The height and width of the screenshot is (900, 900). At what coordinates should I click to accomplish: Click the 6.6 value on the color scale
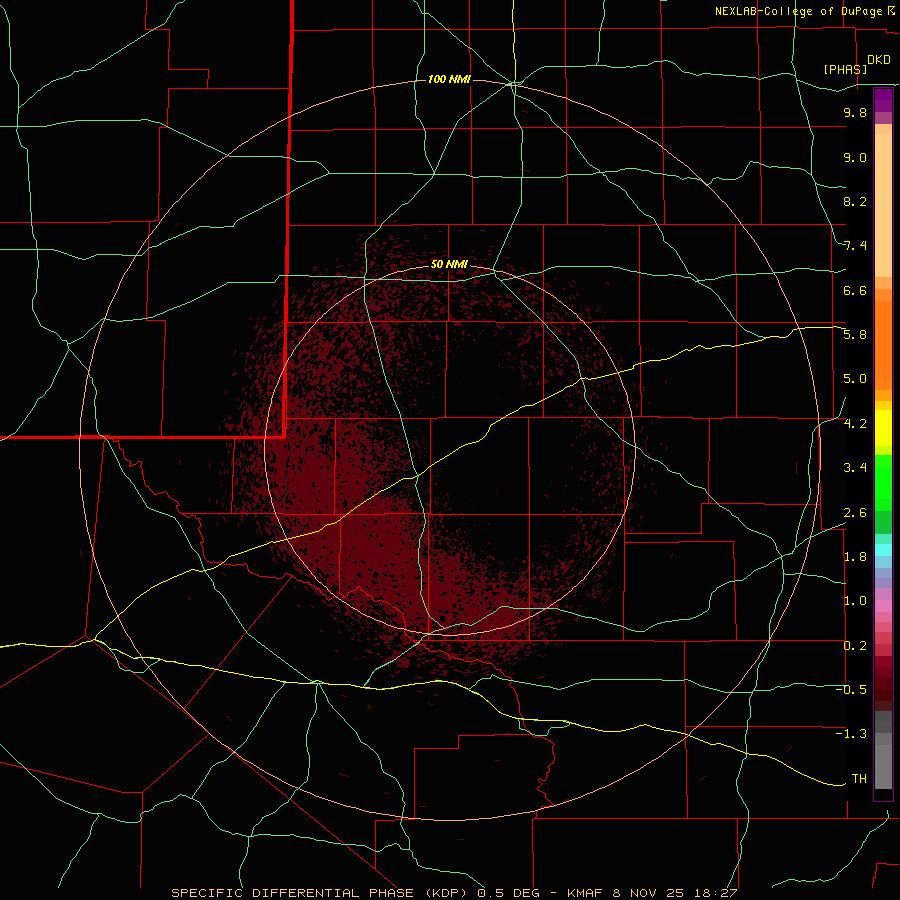[x=855, y=290]
